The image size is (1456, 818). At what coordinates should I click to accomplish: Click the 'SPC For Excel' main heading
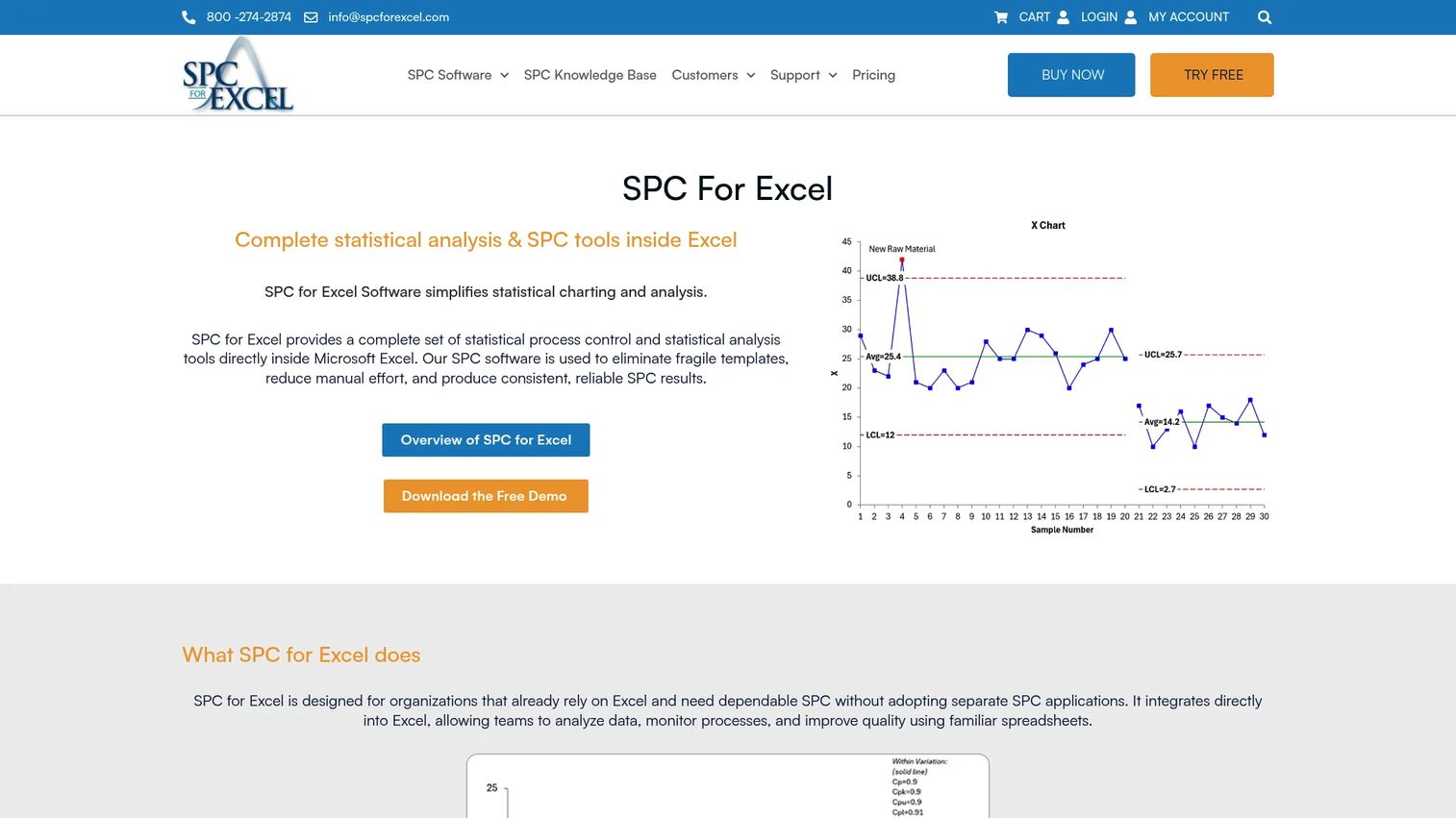pyautogui.click(x=728, y=188)
